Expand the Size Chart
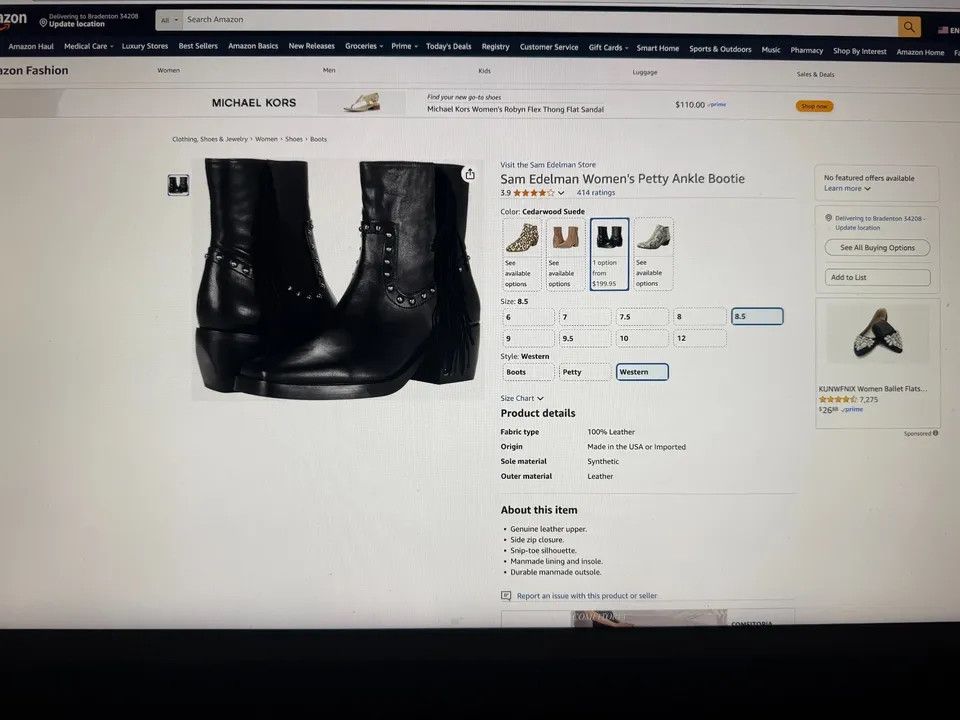 coord(522,399)
